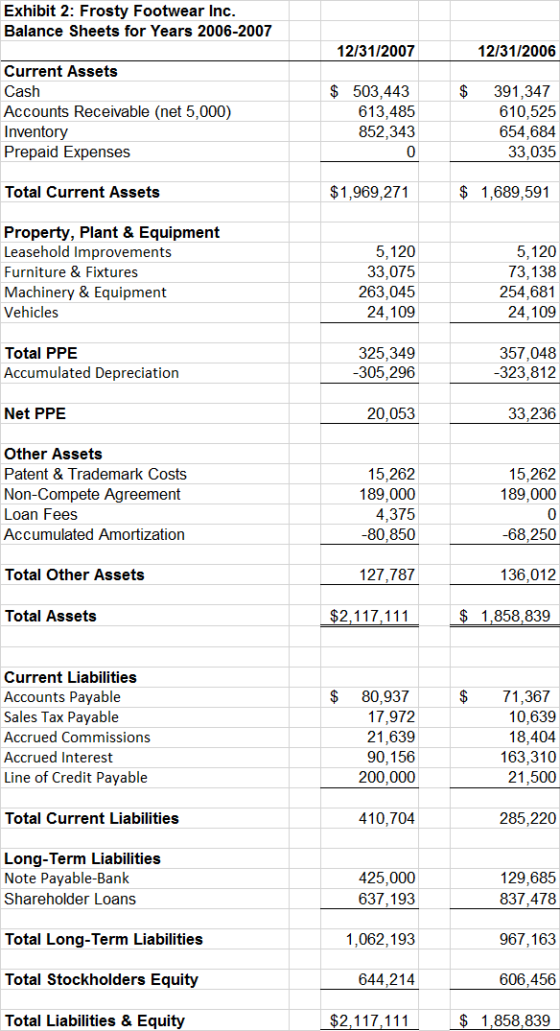Click the 'Balance Sheets for Years 2006-2007' subtitle

click(x=138, y=31)
